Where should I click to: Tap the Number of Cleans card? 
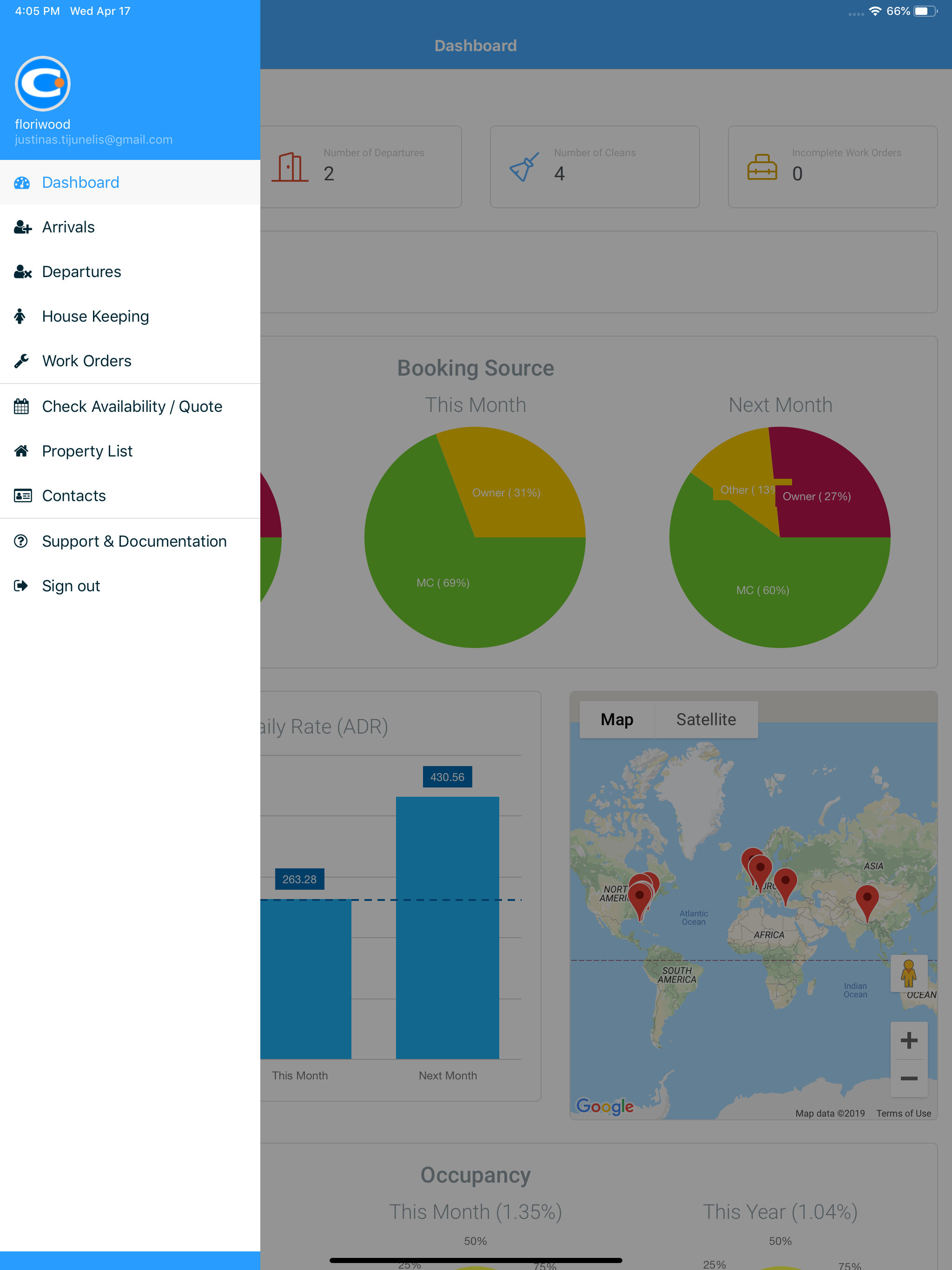tap(594, 167)
